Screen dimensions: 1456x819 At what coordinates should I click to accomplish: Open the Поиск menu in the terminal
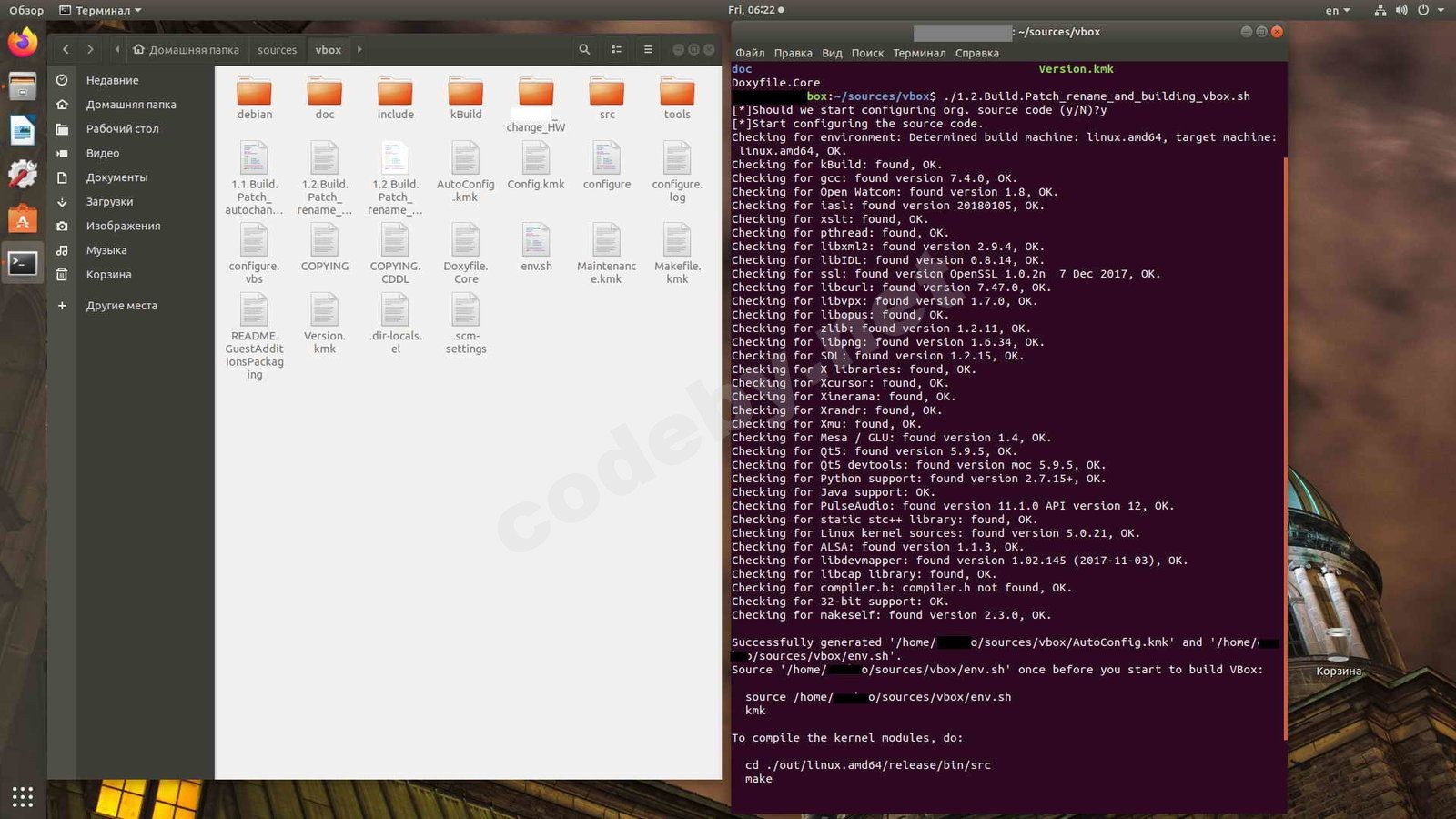867,53
